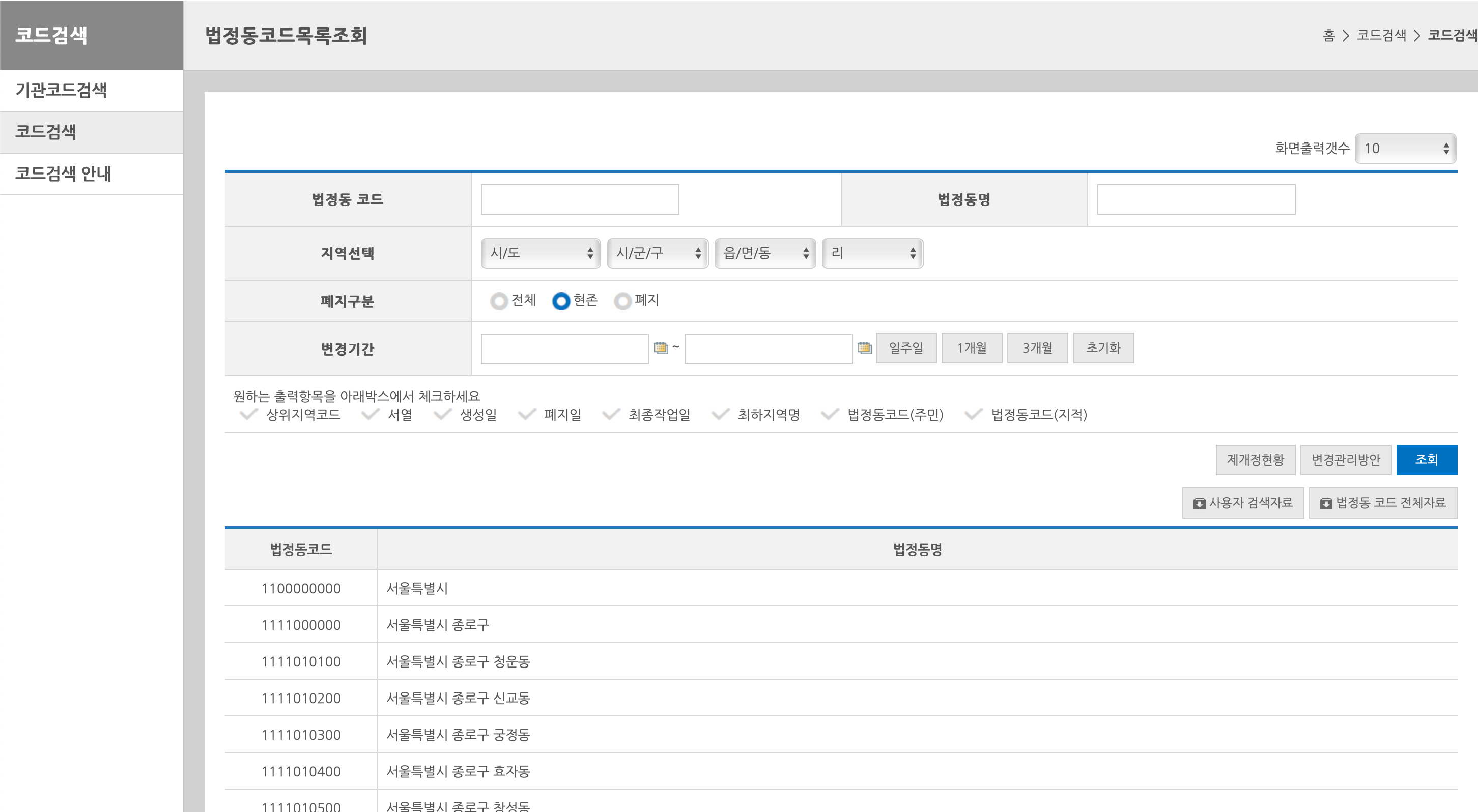Screen dimensions: 1478x812
Task: Open the end date calendar picker
Action: point(864,347)
